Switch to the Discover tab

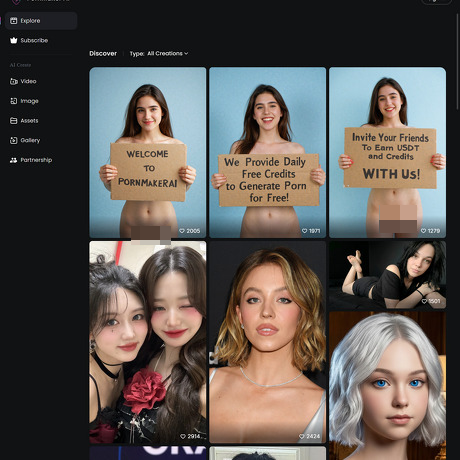tap(103, 53)
